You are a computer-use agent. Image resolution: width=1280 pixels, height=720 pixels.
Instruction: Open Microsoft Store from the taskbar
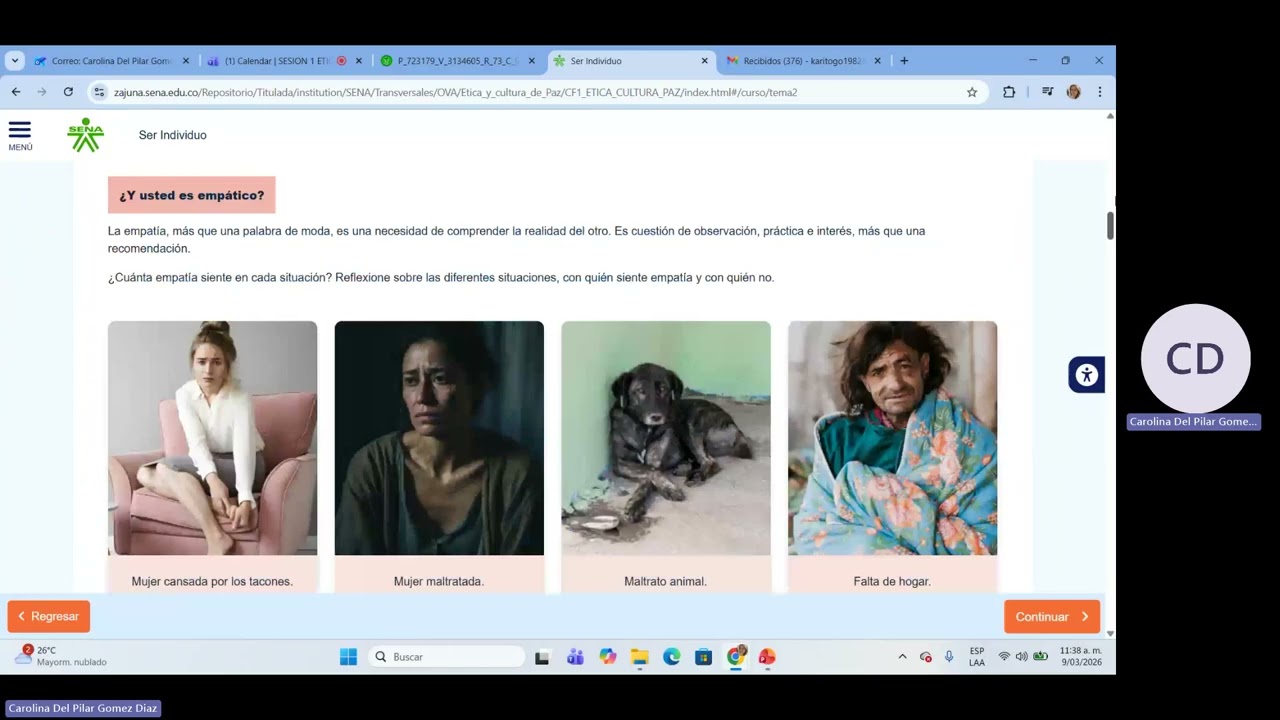[704, 657]
